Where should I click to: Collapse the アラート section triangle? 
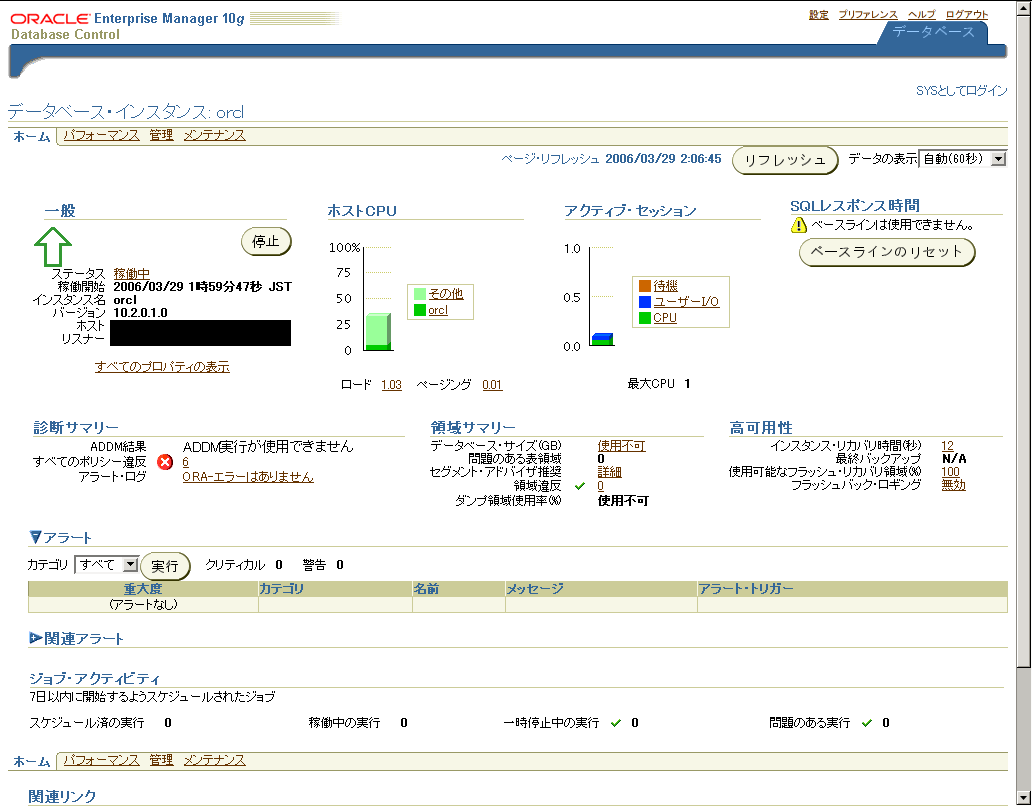coord(36,537)
